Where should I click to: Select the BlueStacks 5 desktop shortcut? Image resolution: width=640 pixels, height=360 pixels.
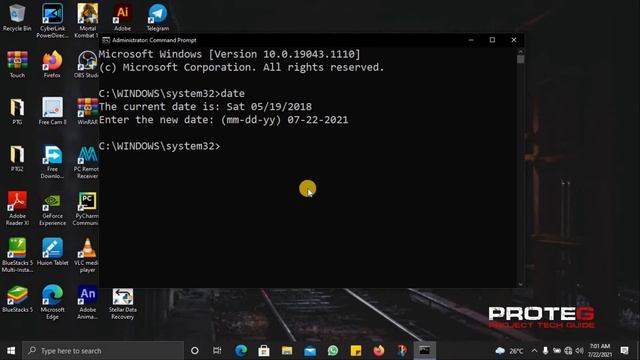(17, 299)
